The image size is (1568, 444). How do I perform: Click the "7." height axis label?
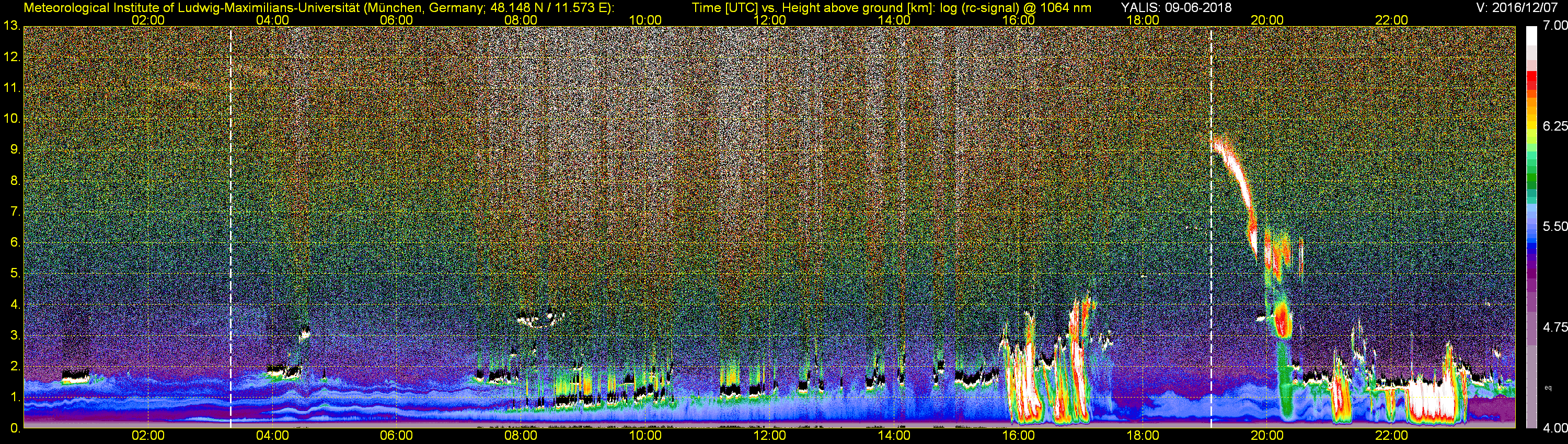click(15, 212)
